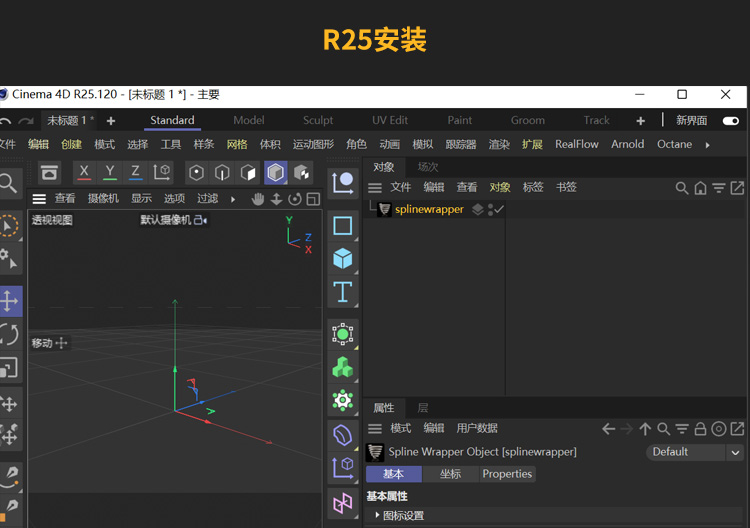This screenshot has width=750, height=528.
Task: Click the viewport pan hand icon
Action: (x=258, y=199)
